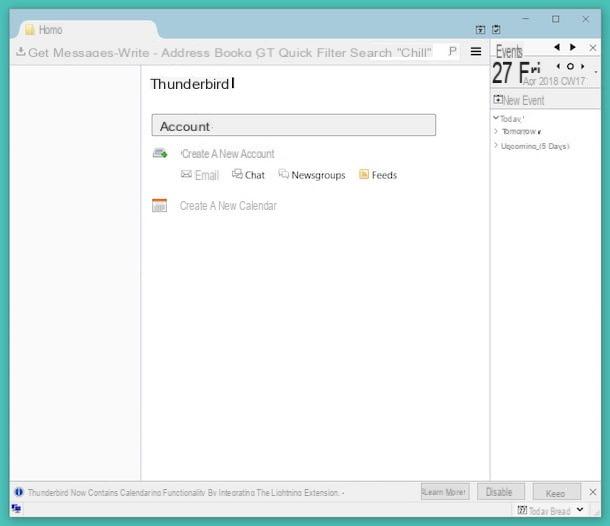The height and width of the screenshot is (526, 610).
Task: Click the Account section header
Action: click(294, 125)
